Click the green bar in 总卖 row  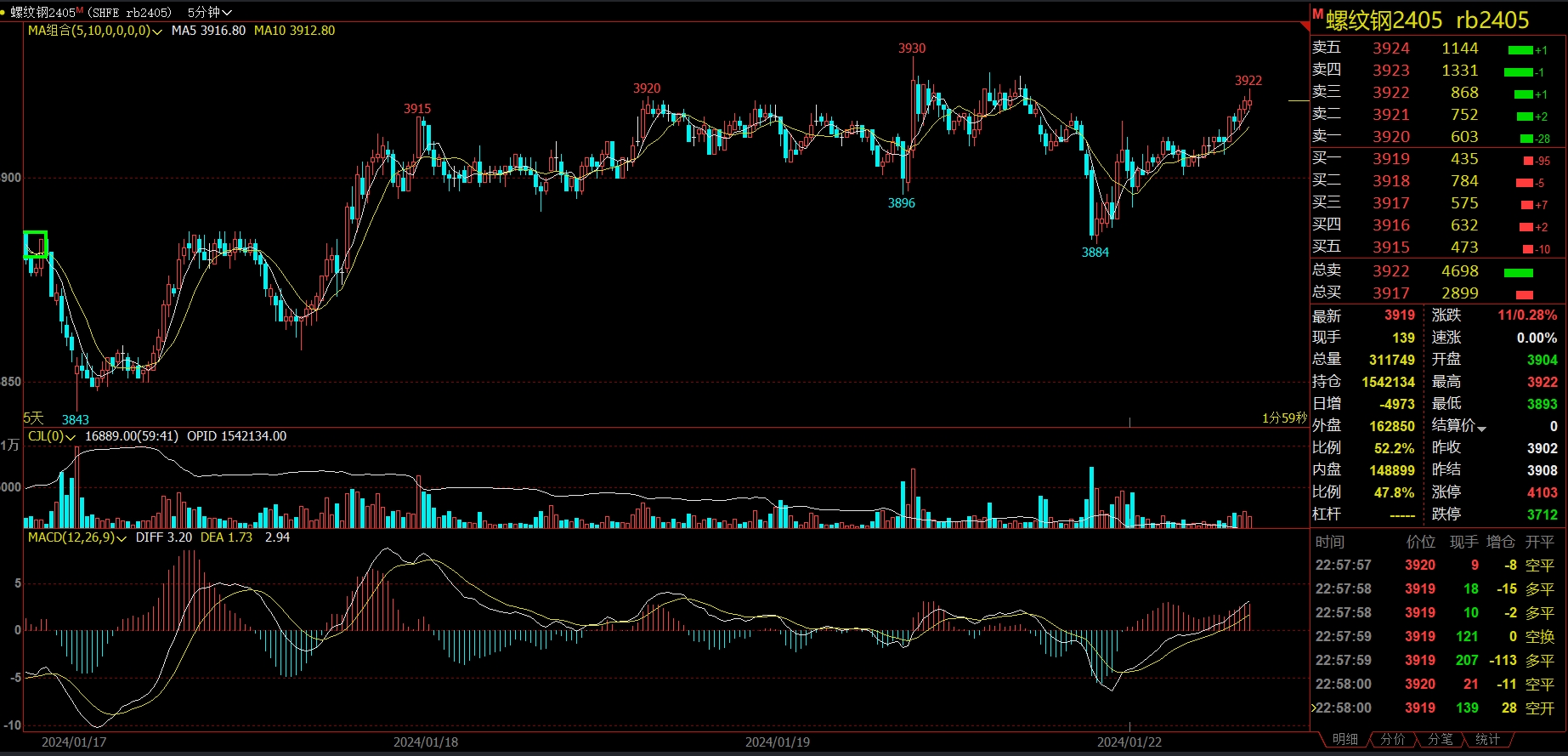click(x=1519, y=273)
